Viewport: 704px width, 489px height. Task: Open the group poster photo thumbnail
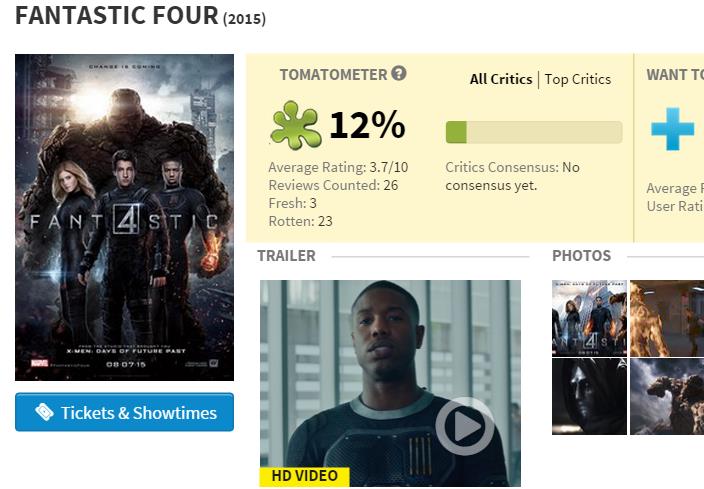pos(590,318)
